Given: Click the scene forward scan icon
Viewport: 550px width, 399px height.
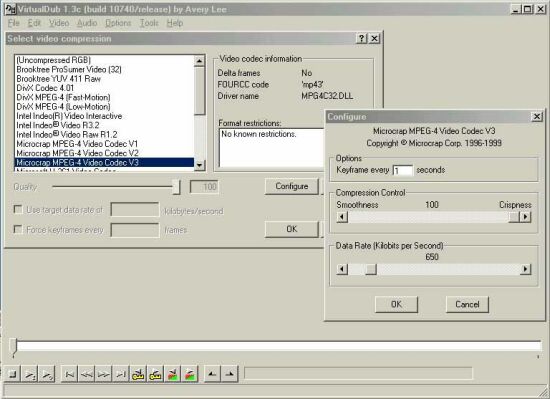Looking at the screenshot, I should tap(190, 374).
